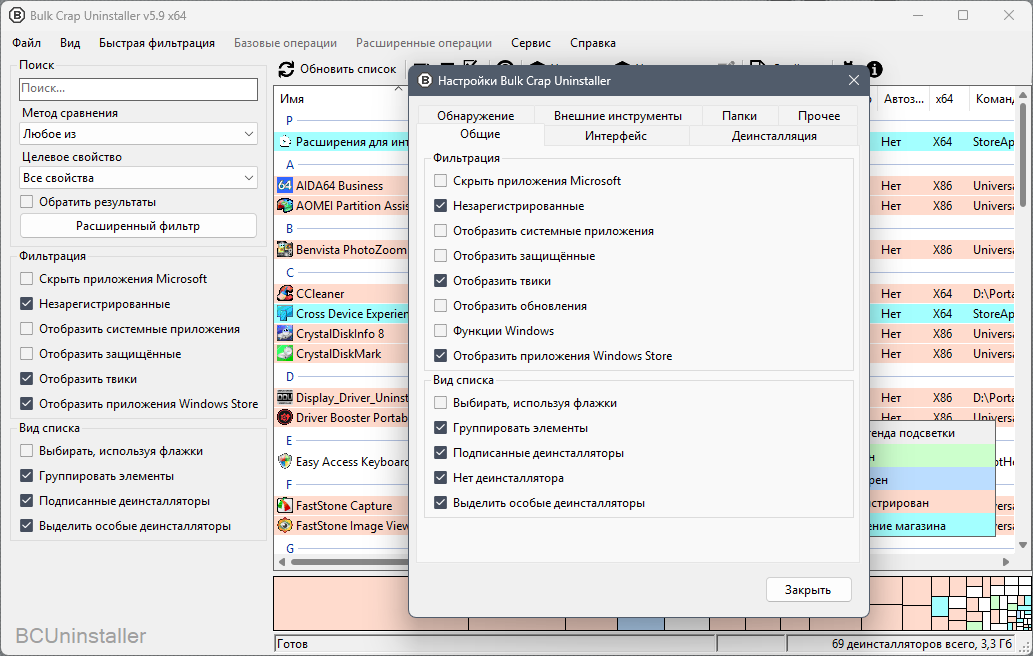Screen dimensions: 1033x656
Task: Click the green highlight legend swatch
Action: (x=931, y=456)
